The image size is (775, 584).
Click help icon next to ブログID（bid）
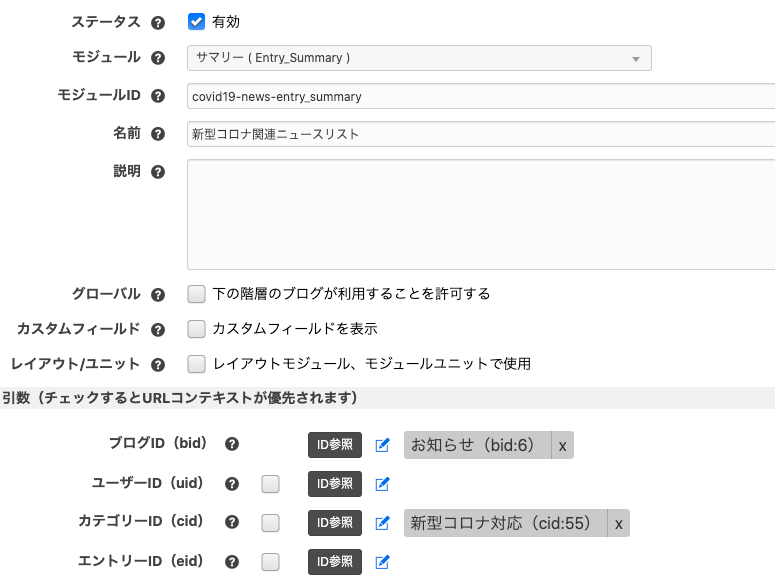pos(232,445)
